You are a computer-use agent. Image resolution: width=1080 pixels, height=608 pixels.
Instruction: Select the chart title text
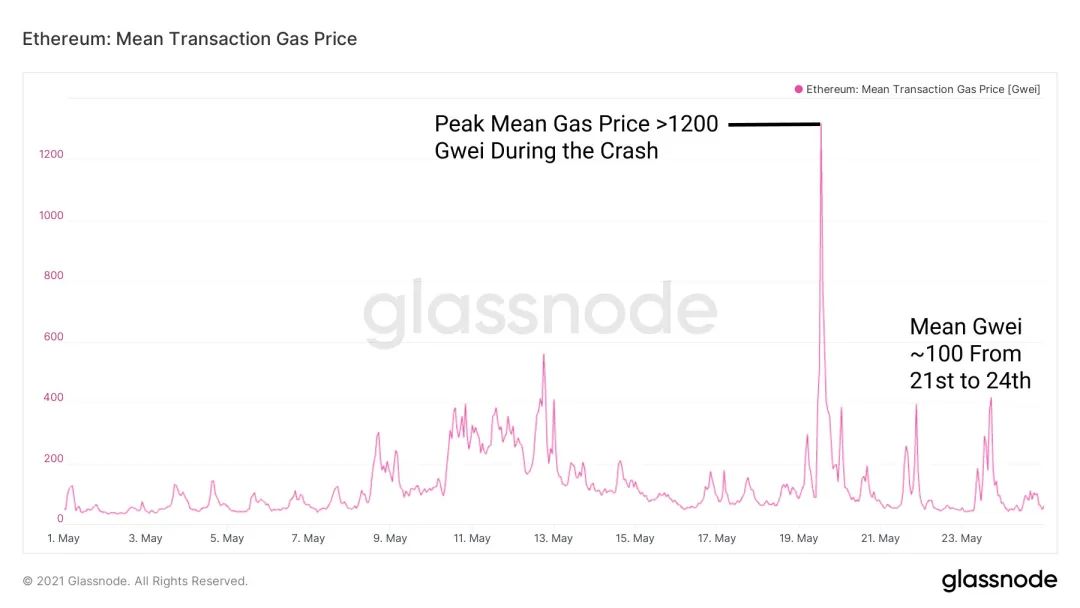pos(190,39)
